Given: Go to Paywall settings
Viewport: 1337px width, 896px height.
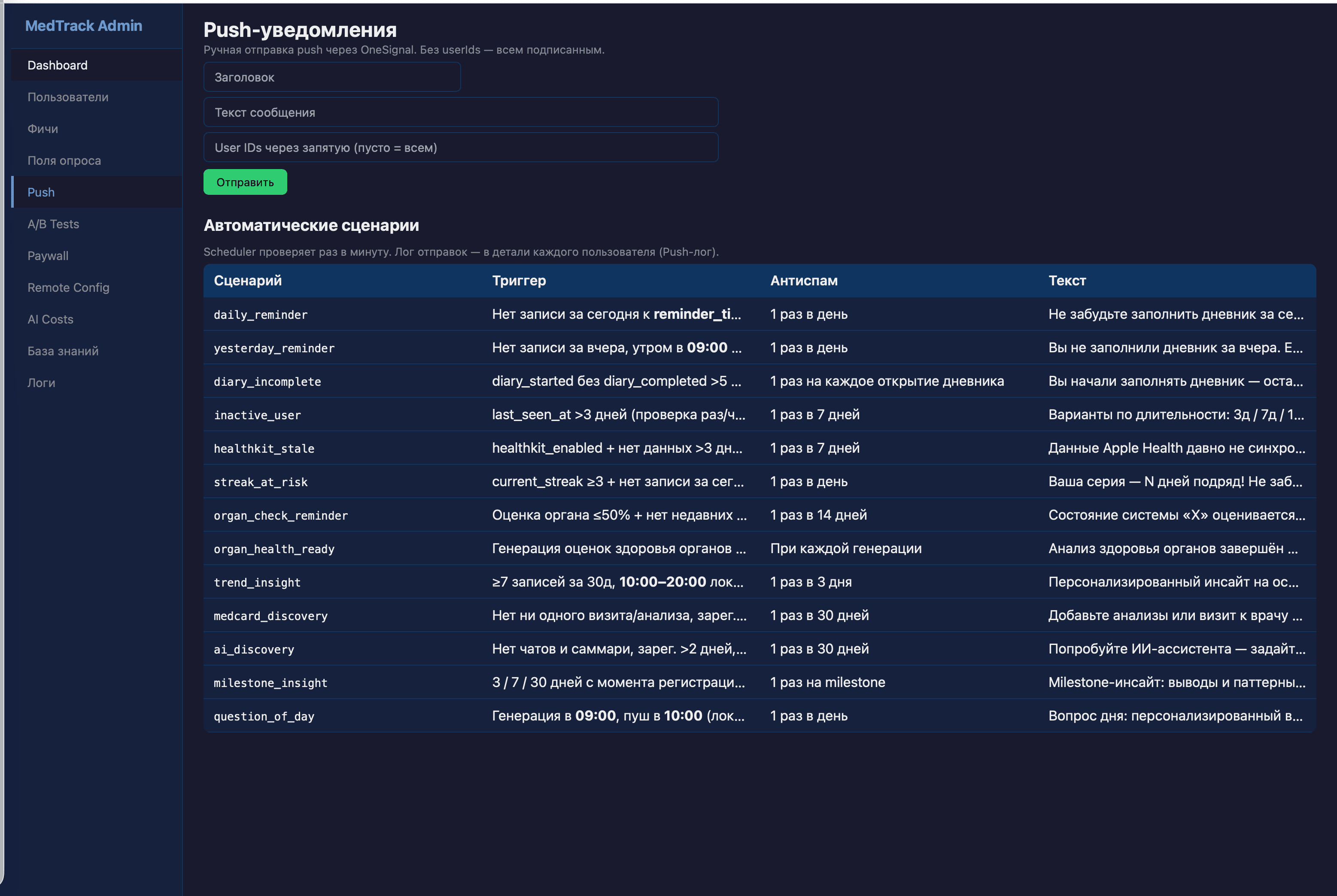Looking at the screenshot, I should click(48, 256).
